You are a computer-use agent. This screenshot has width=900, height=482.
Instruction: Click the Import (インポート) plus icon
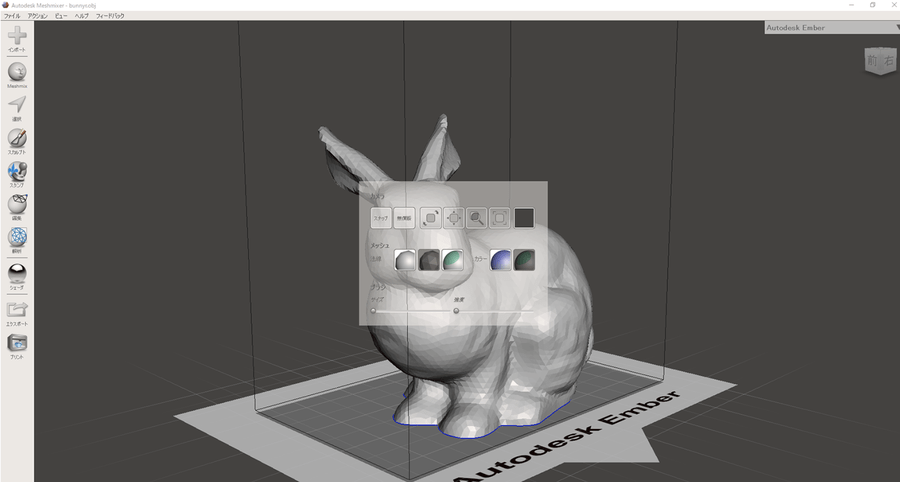pos(17,36)
